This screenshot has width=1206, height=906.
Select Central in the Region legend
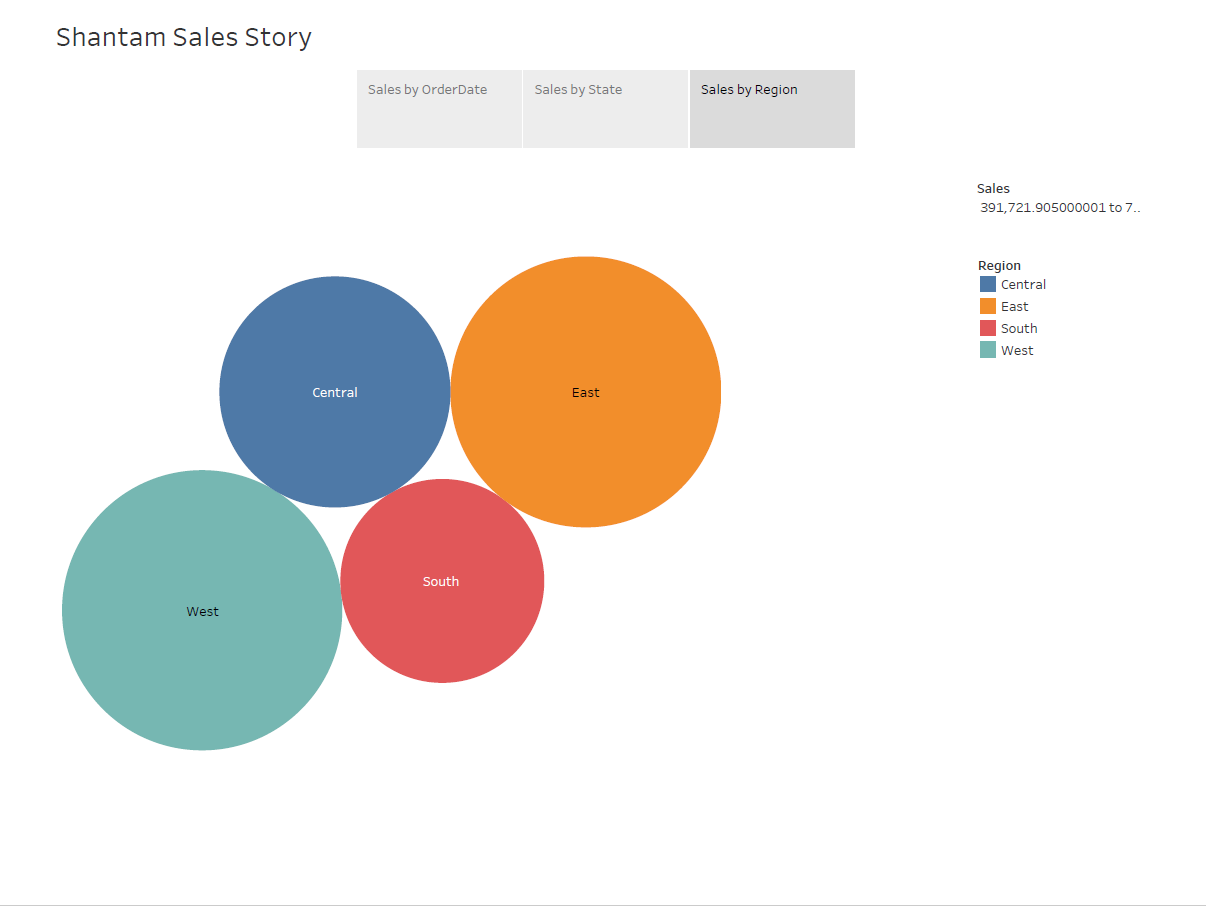[x=1023, y=284]
